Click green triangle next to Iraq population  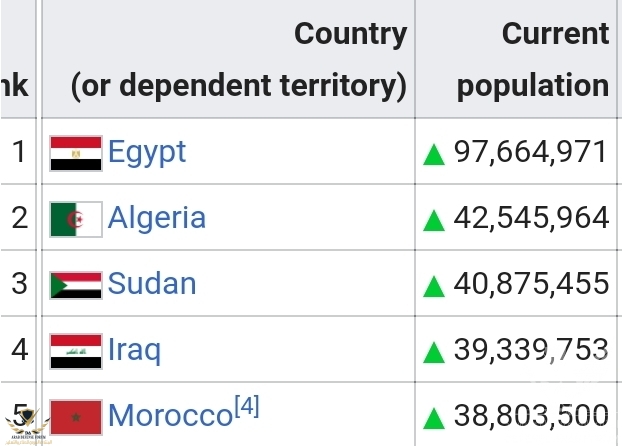tap(434, 352)
